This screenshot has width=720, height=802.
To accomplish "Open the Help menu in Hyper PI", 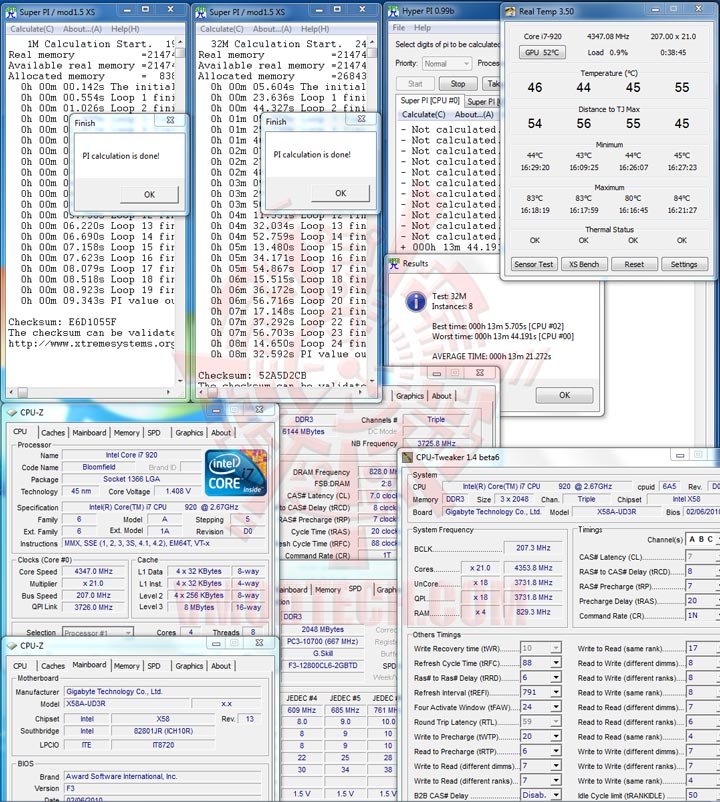I will (x=422, y=28).
